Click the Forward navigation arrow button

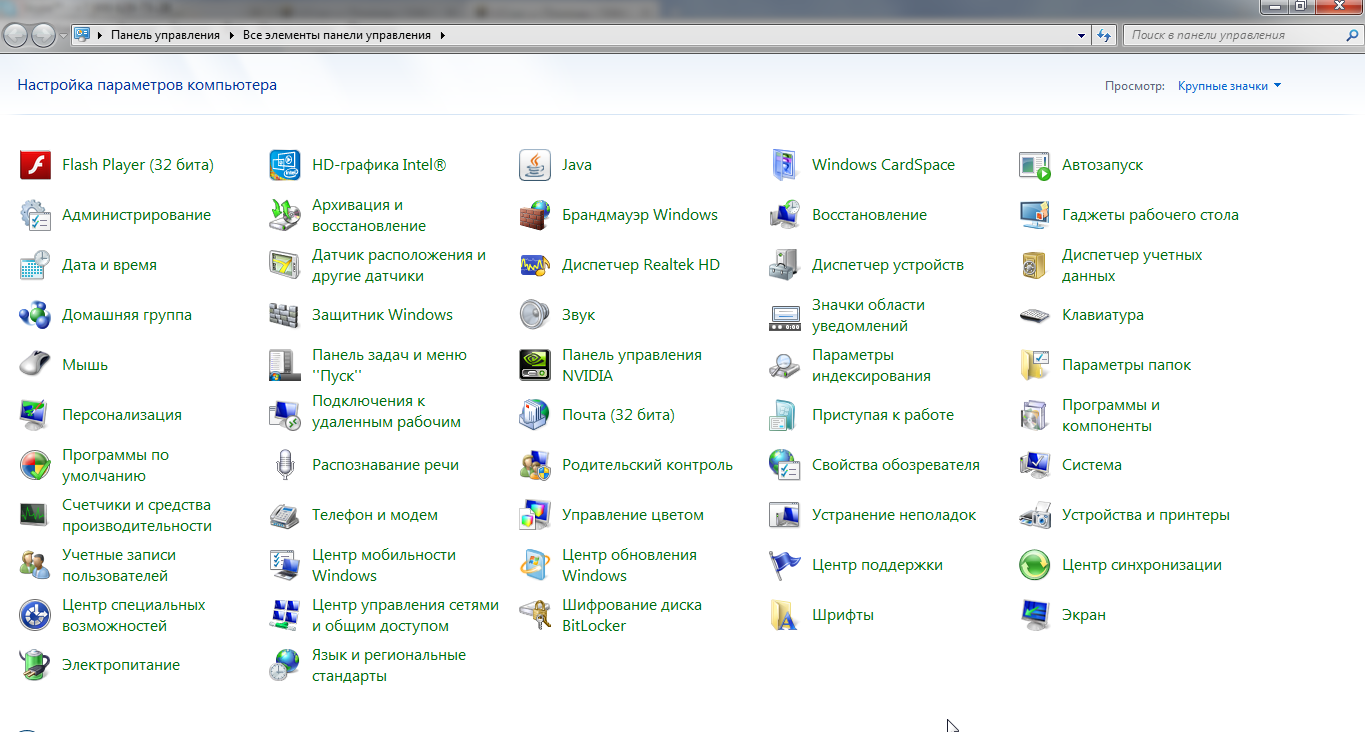point(44,36)
